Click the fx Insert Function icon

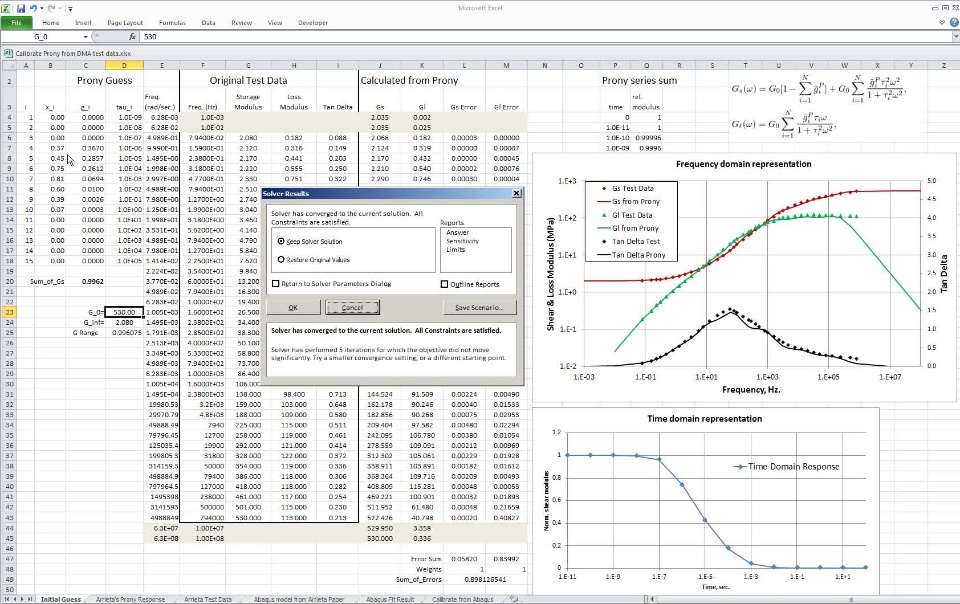134,36
